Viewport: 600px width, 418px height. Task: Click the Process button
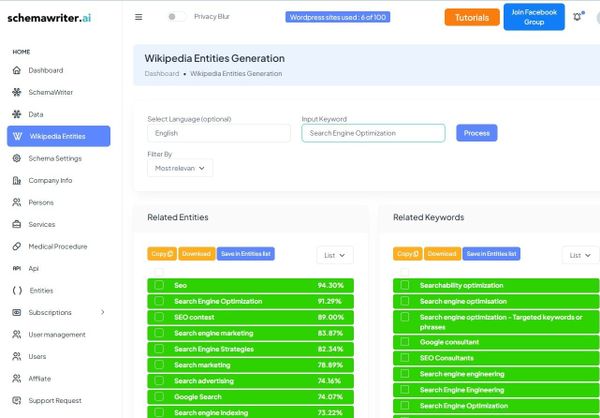476,133
